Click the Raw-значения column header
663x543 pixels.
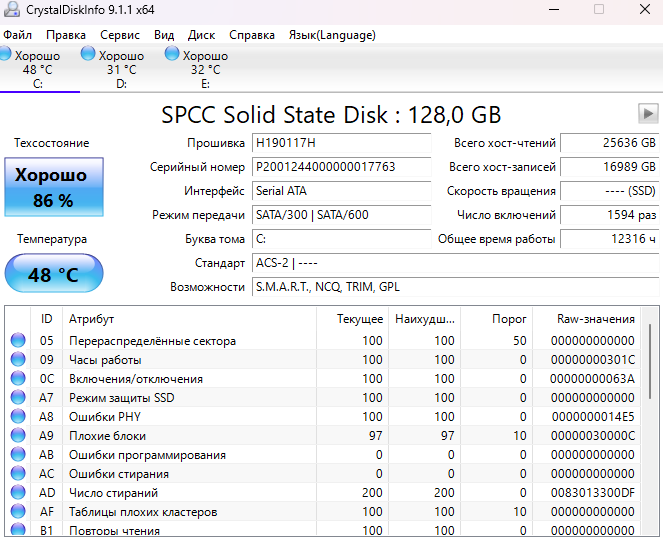[x=586, y=318]
